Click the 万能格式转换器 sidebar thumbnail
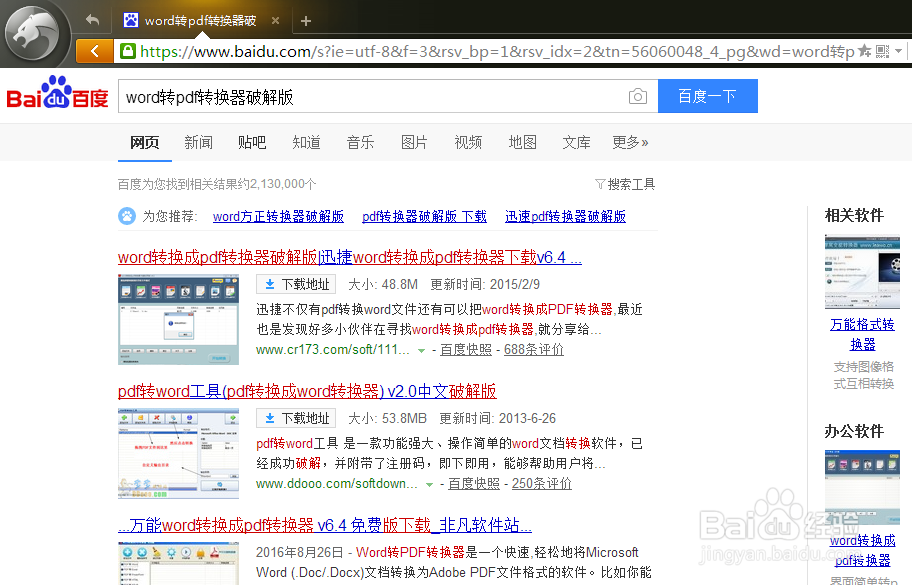The width and height of the screenshot is (912, 585). coord(862,272)
